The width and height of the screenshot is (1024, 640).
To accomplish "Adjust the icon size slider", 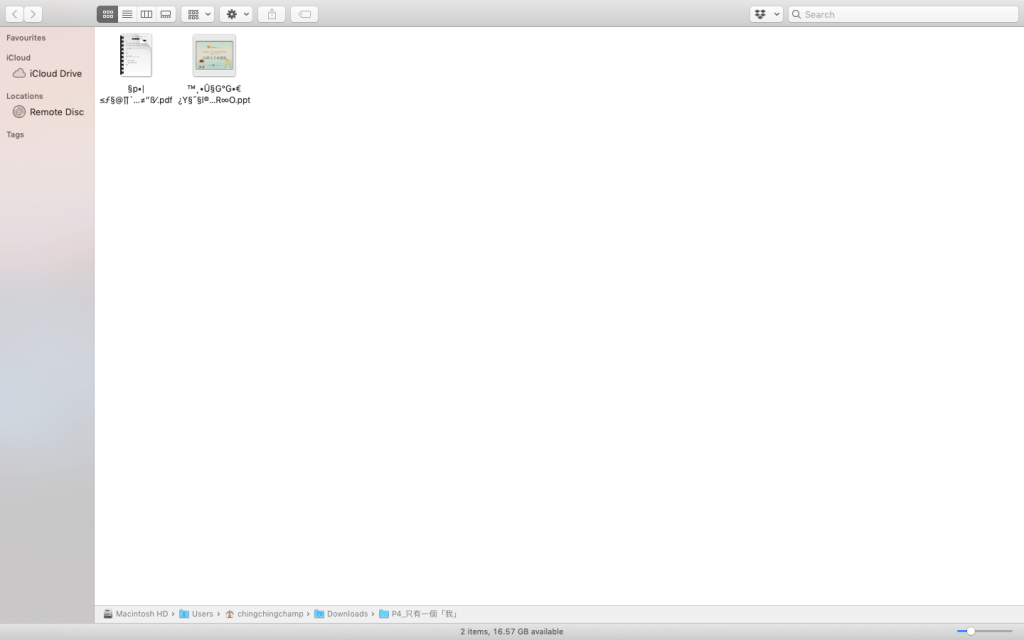I will tap(970, 631).
